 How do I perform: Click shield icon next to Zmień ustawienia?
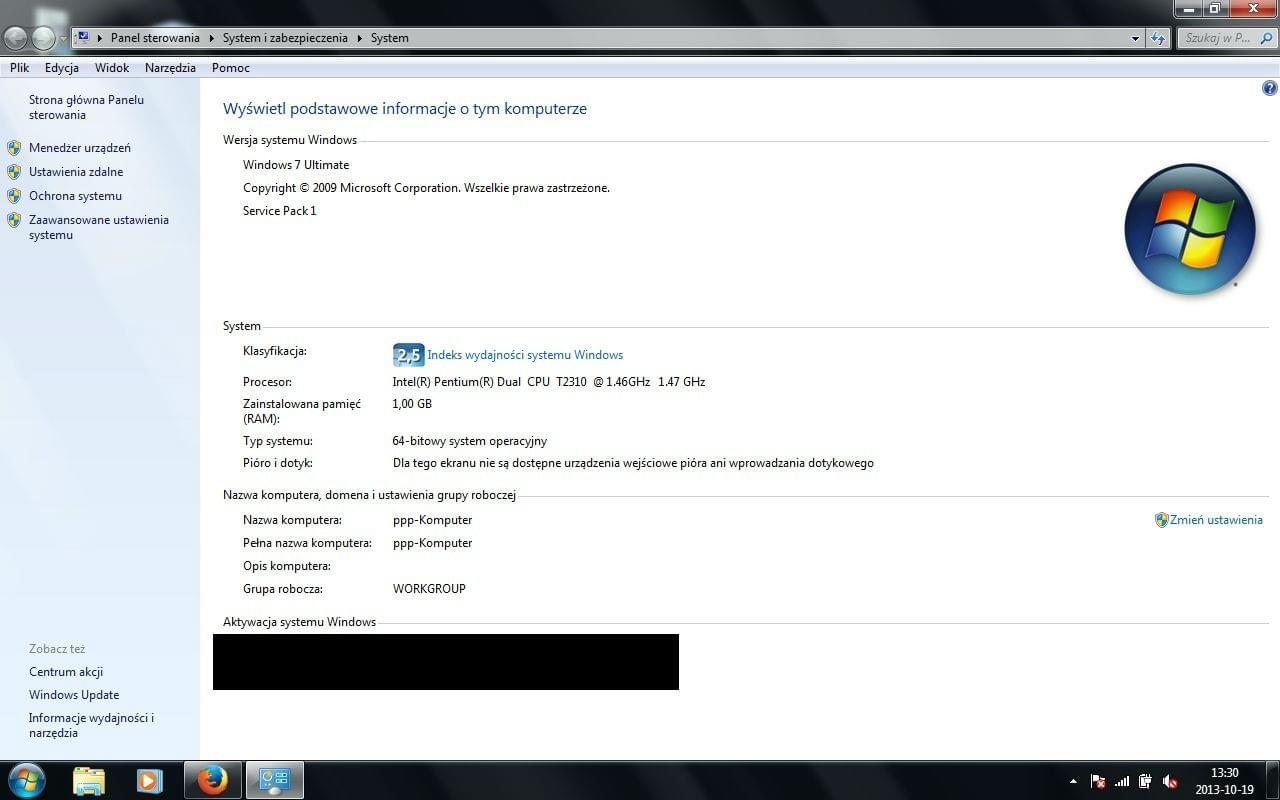coord(1161,520)
